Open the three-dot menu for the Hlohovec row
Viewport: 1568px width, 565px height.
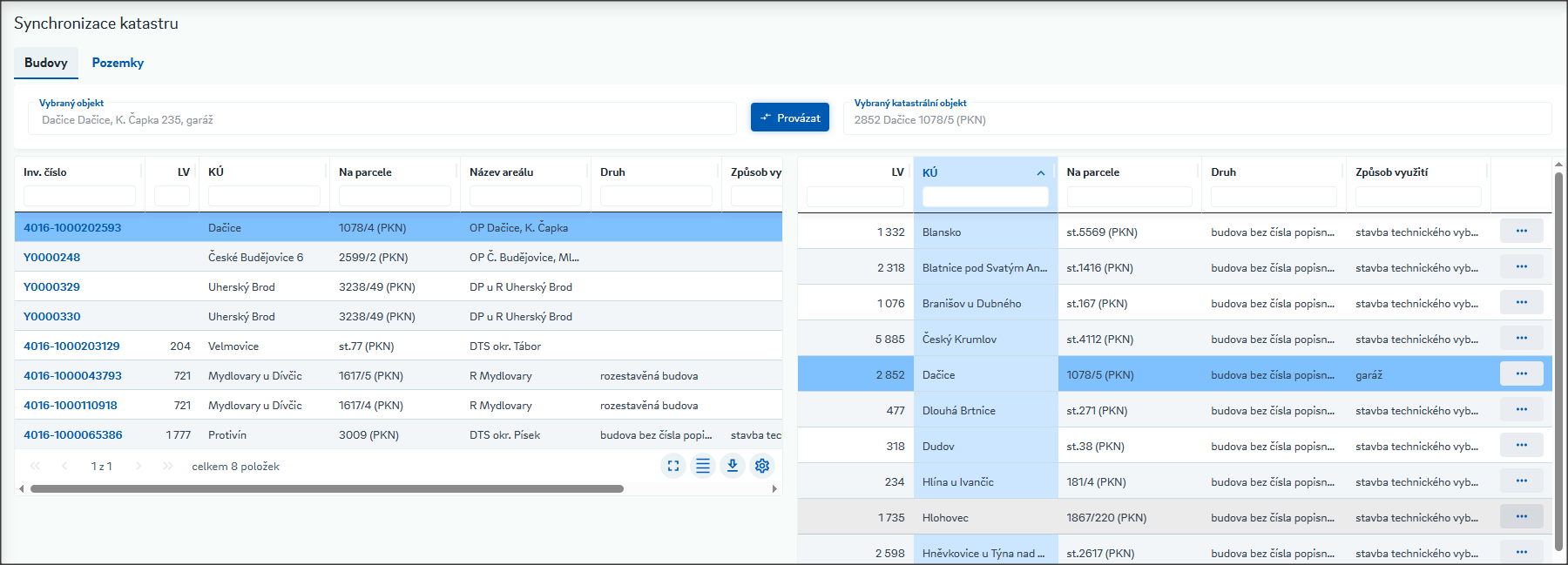(1521, 517)
